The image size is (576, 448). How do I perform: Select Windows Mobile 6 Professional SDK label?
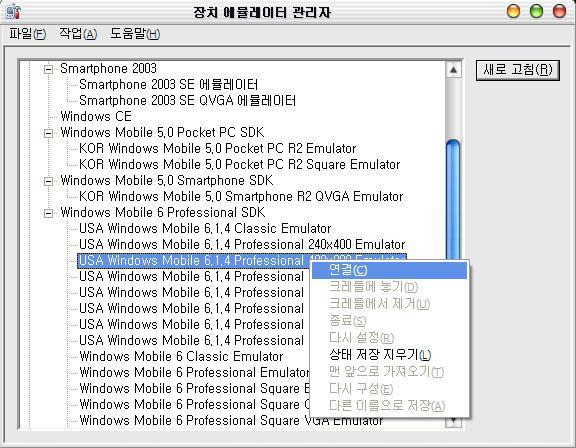[x=163, y=213]
